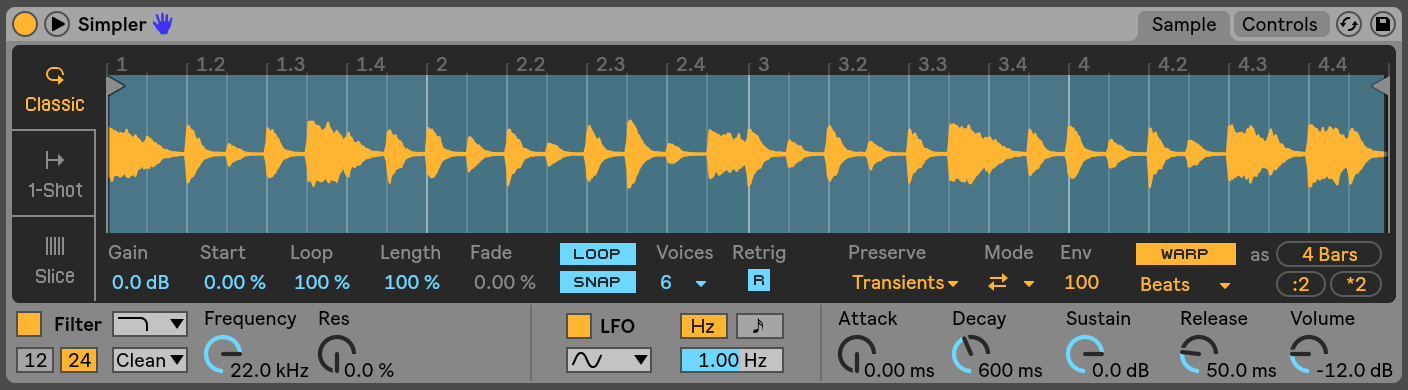Click the Decay knob
This screenshot has height=390, width=1408.
(x=970, y=354)
